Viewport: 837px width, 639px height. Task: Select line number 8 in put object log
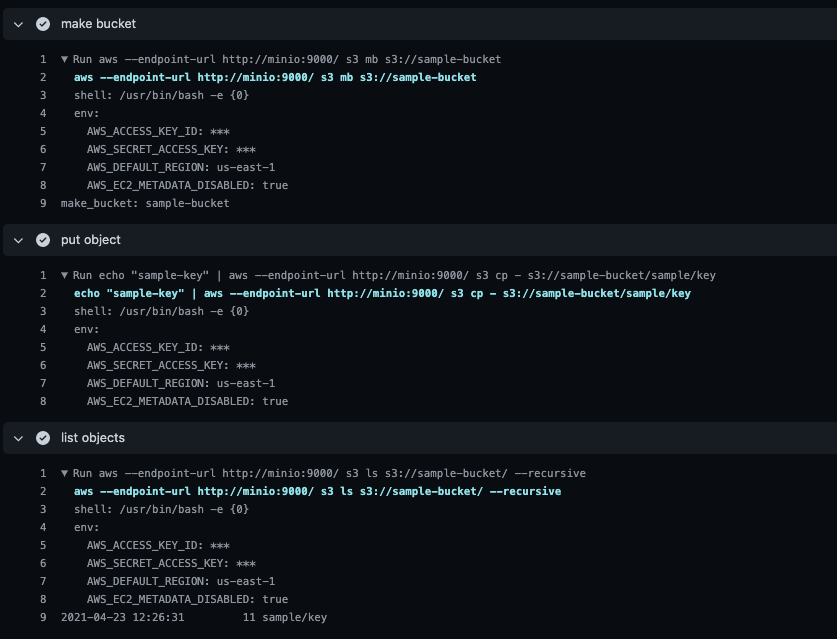(43, 401)
